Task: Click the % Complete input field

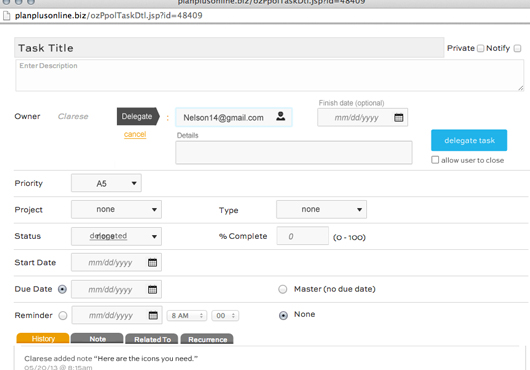Action: pyautogui.click(x=303, y=236)
